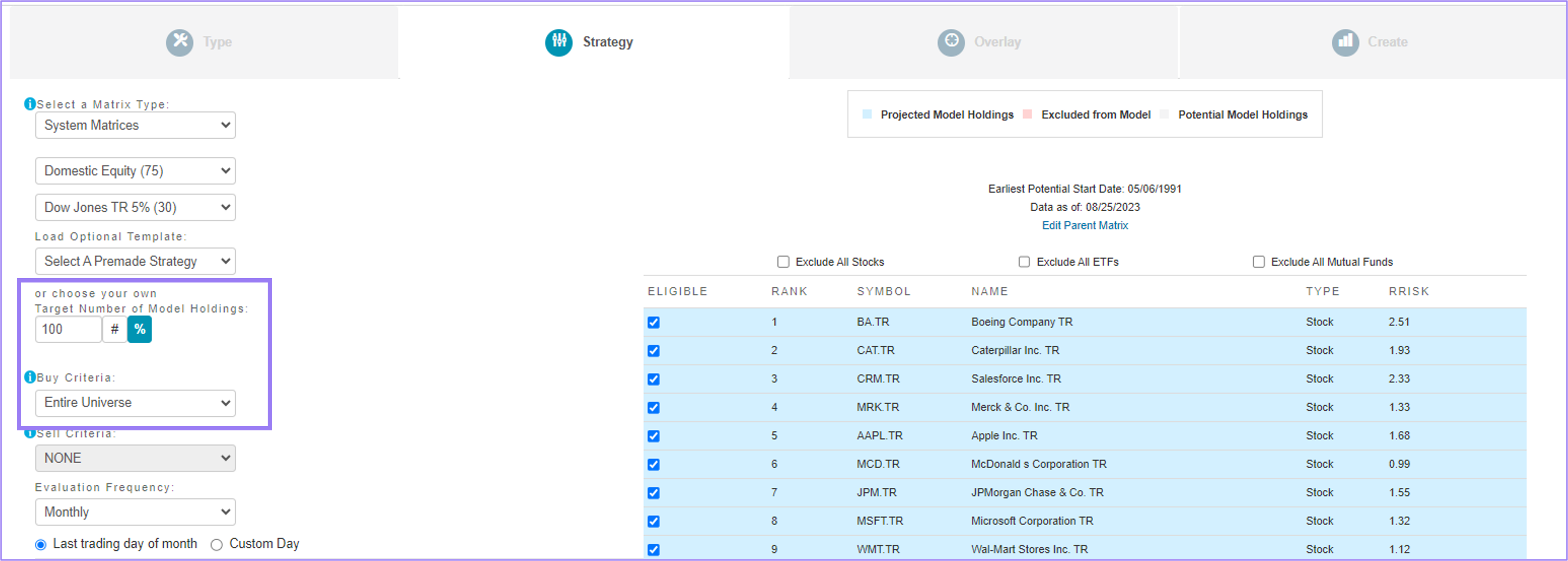This screenshot has height=561, width=1568.
Task: Select the # holdings unit button
Action: 115,329
